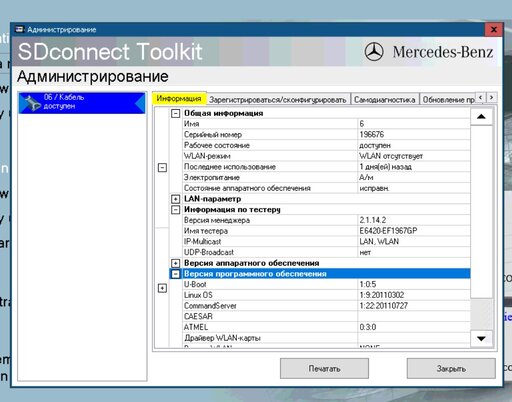The image size is (512, 402).
Task: Click the tab strip right arrow
Action: [491, 97]
